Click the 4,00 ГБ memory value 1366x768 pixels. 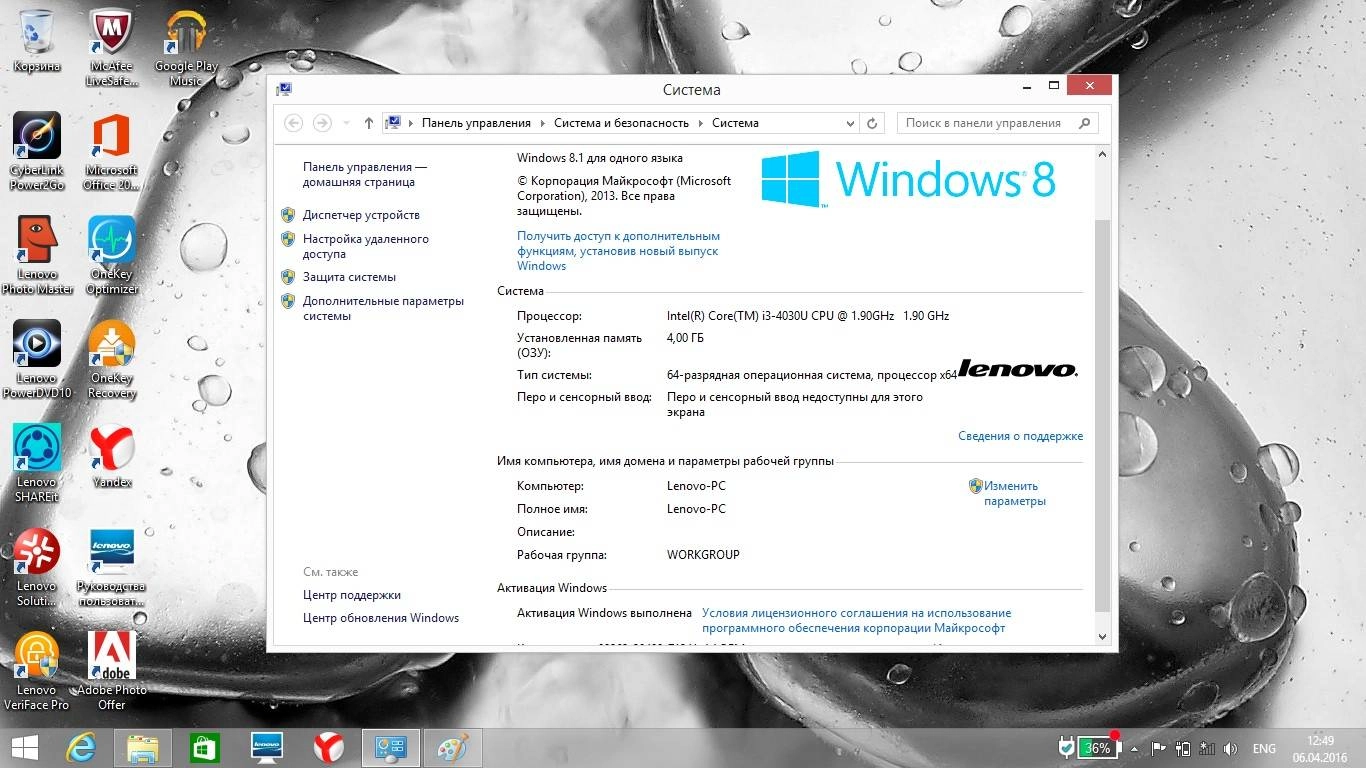(x=685, y=339)
